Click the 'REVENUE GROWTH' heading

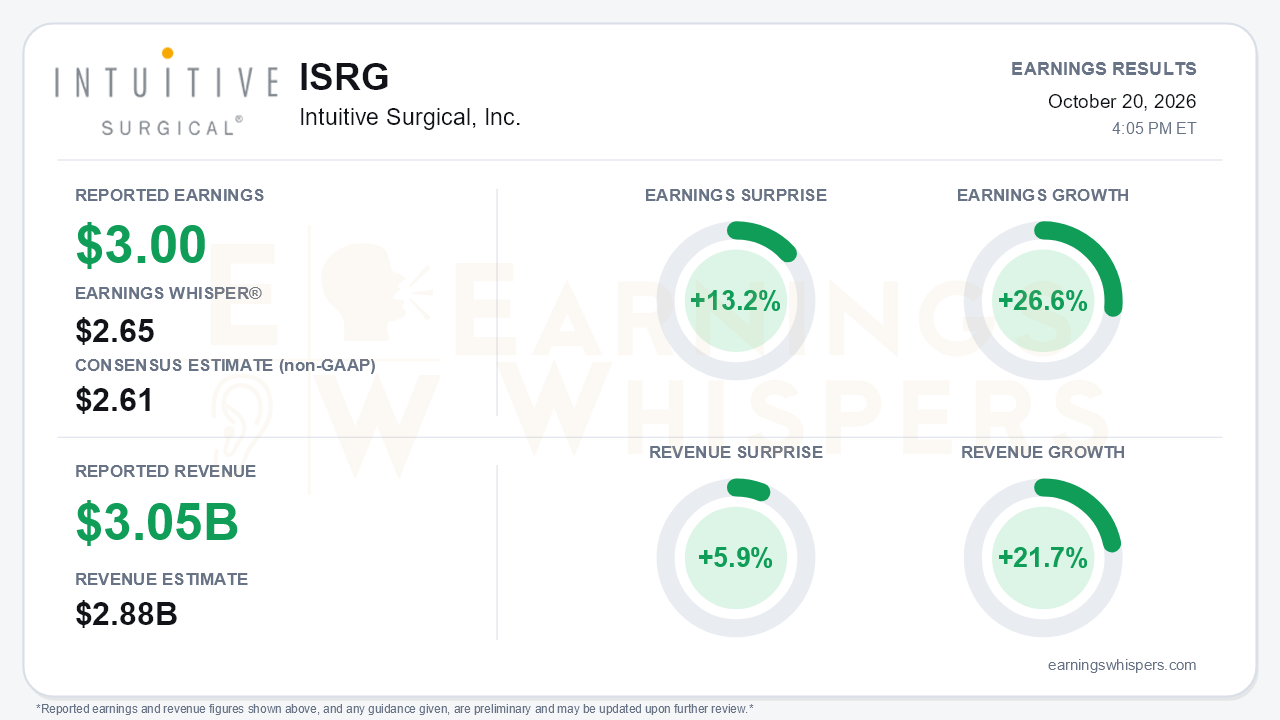pos(1043,452)
